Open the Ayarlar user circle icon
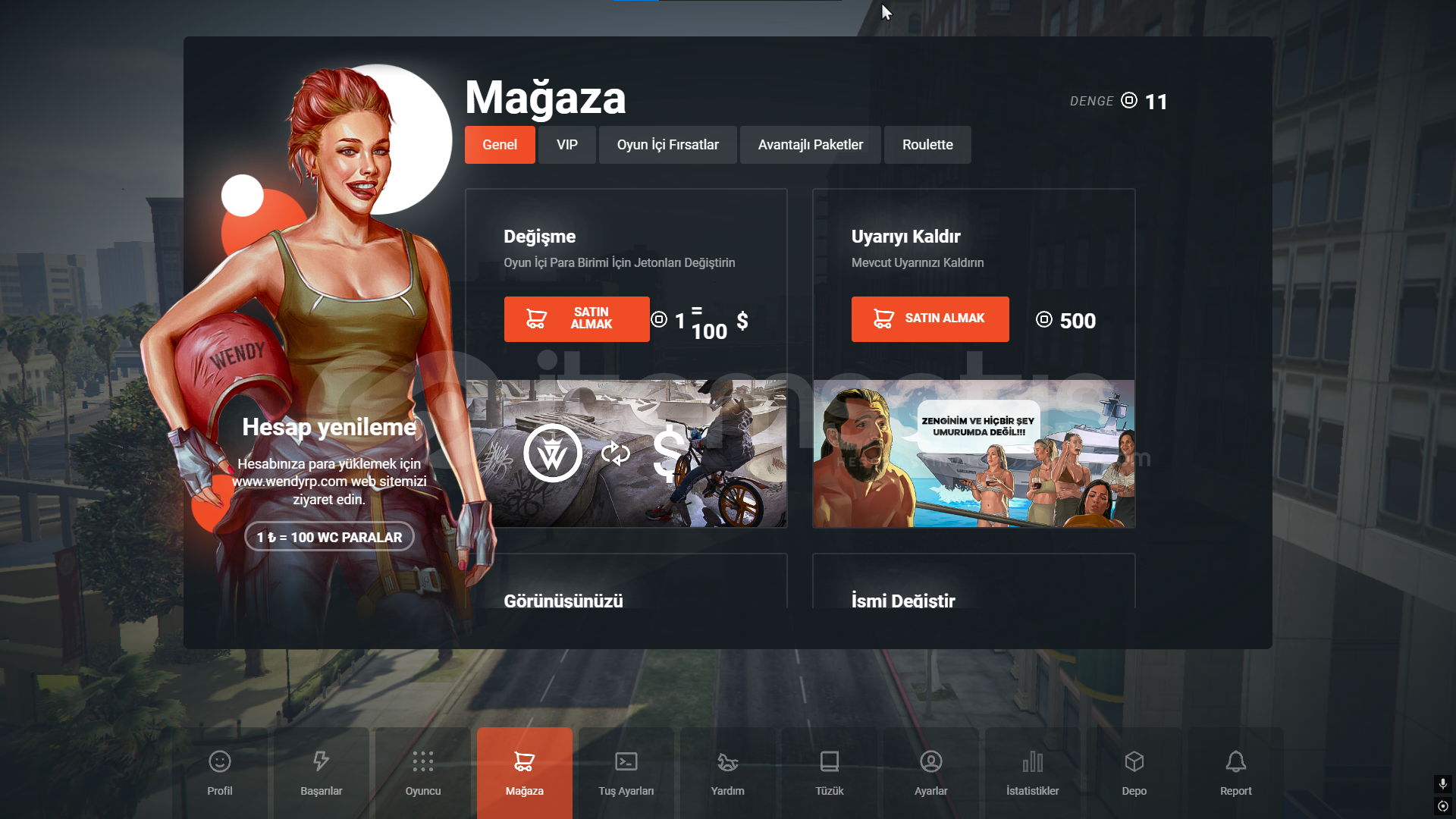 931,761
